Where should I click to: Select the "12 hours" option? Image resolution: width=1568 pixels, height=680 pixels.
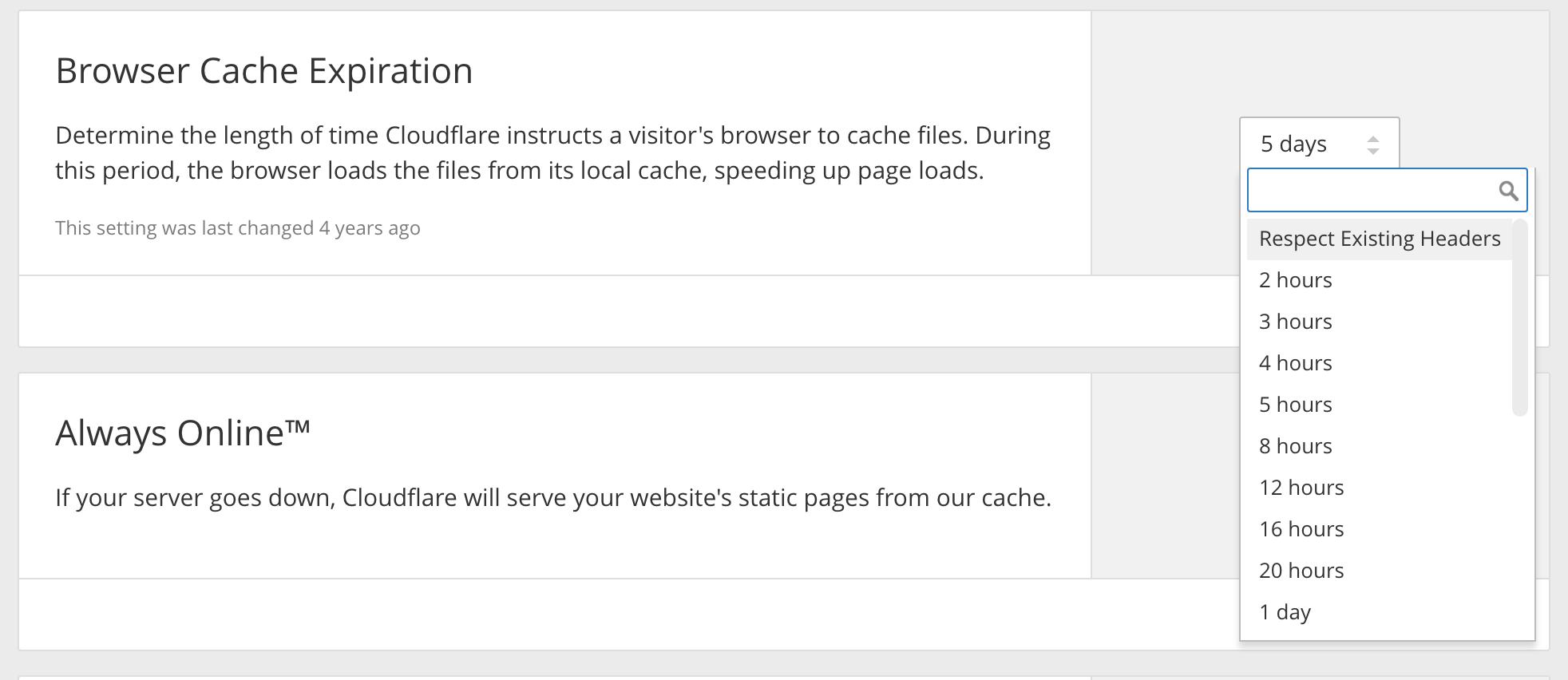[1301, 488]
